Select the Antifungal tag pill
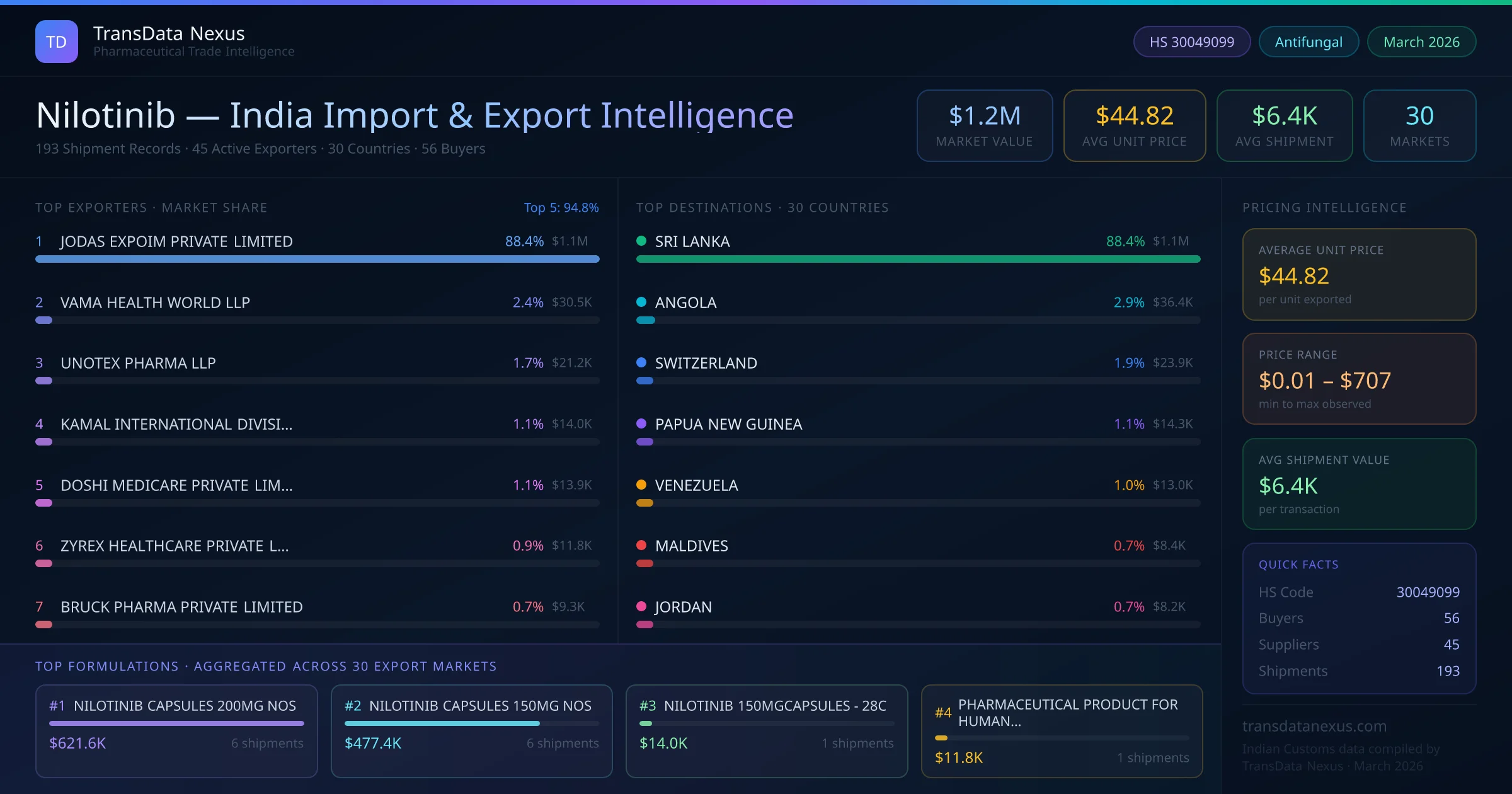This screenshot has width=1512, height=794. click(1309, 42)
